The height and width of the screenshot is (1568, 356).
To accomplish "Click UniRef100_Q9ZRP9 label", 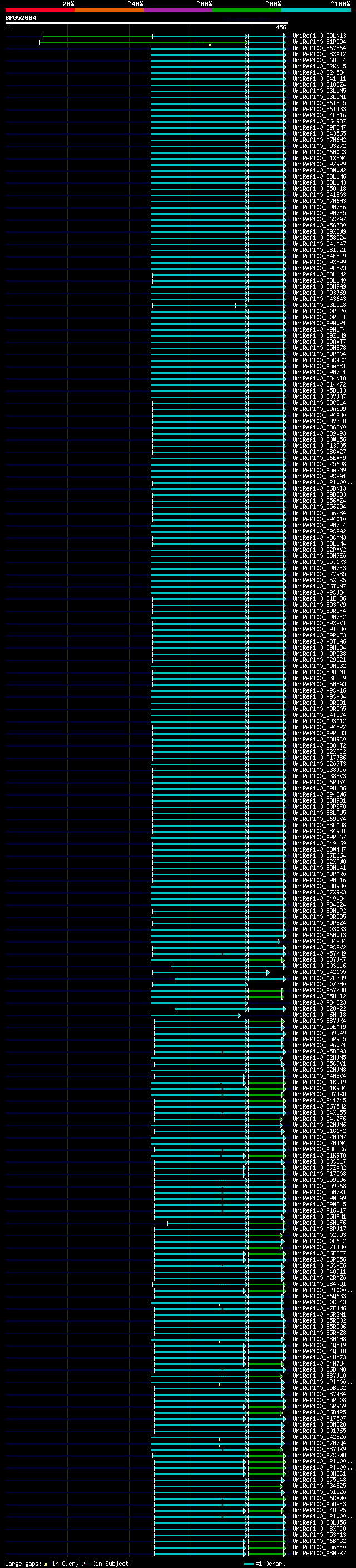I will click(x=319, y=164).
